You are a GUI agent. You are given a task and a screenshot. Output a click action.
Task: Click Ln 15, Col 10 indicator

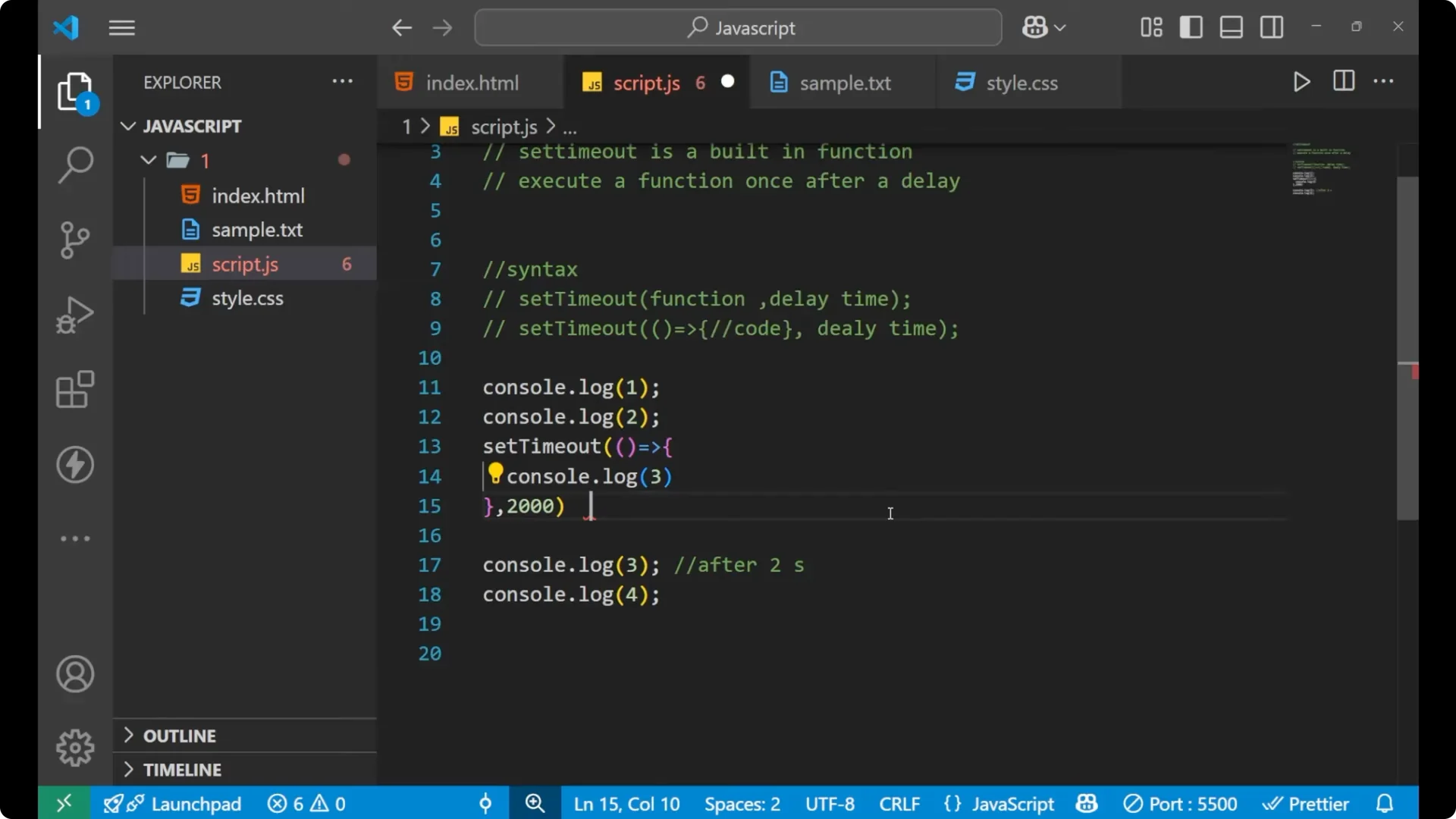pos(626,803)
